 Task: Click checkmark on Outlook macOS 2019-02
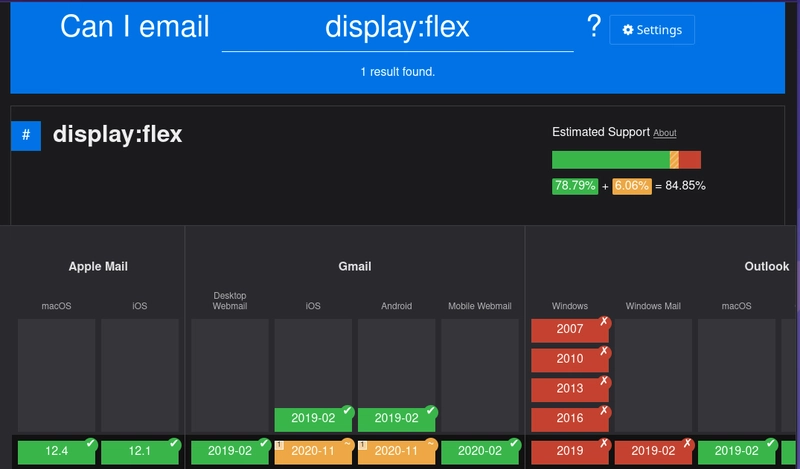point(770,443)
